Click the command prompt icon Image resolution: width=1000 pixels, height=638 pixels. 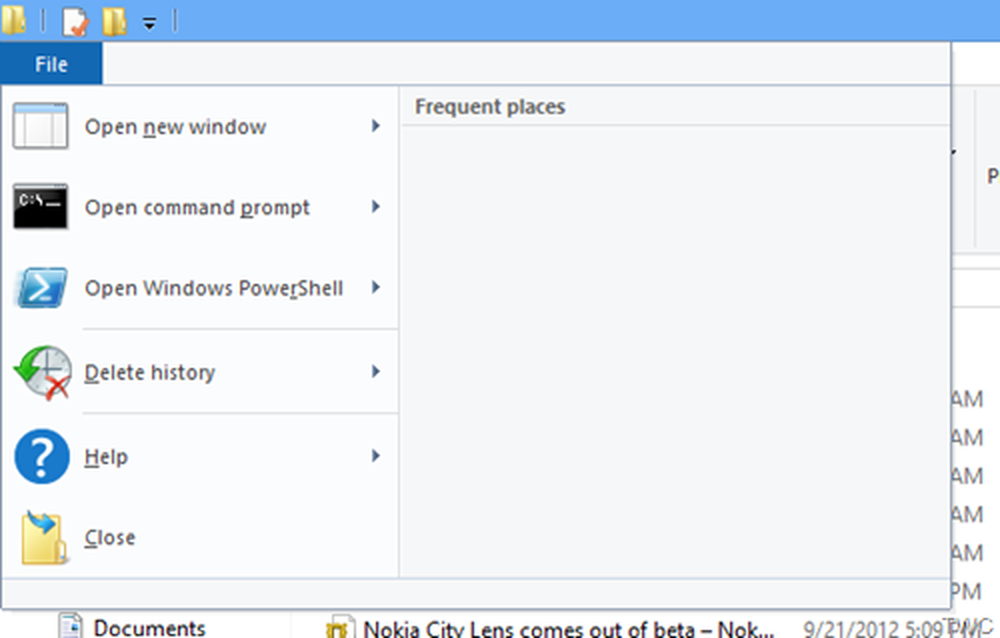click(x=40, y=207)
